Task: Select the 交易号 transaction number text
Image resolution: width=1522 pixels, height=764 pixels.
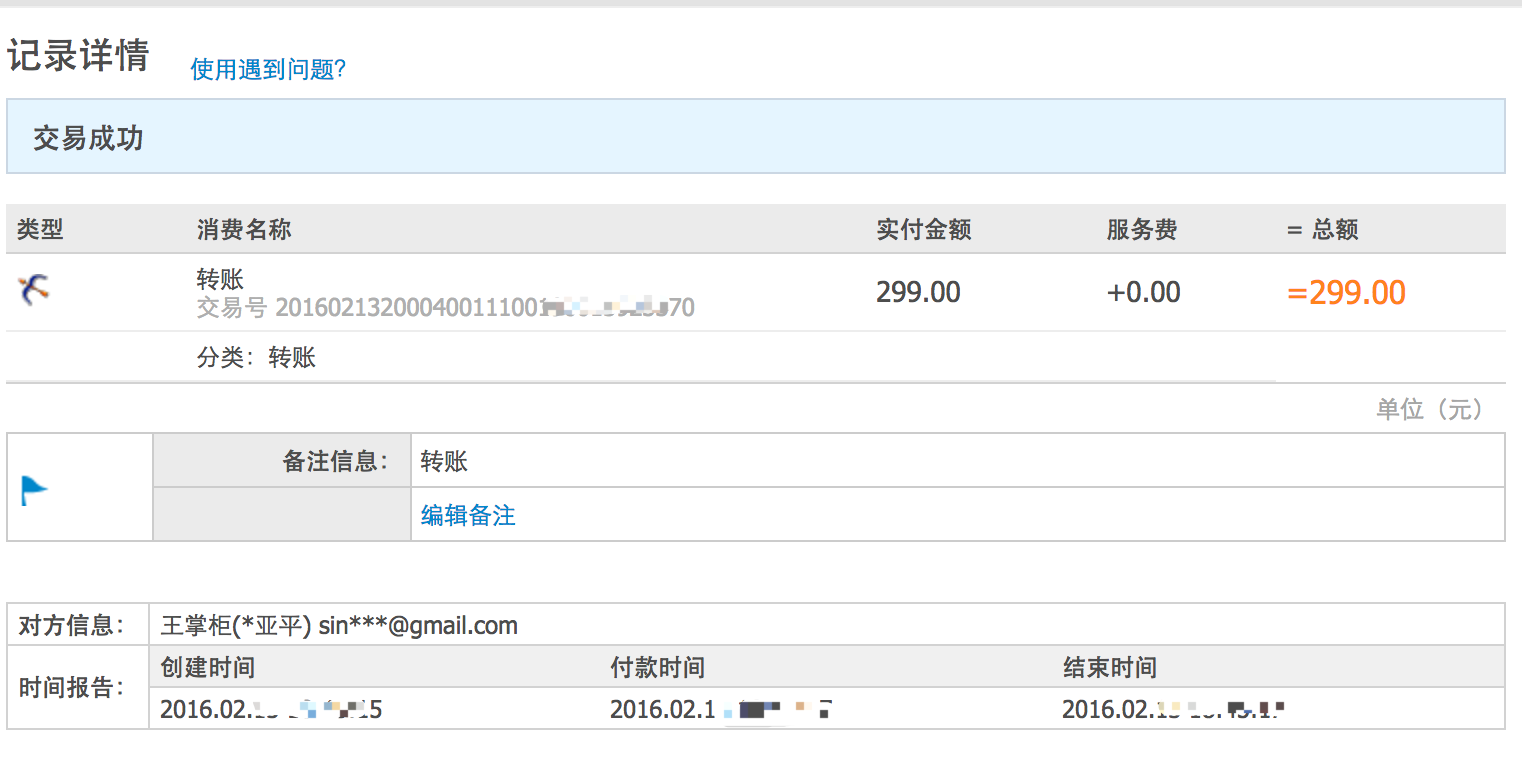Action: [x=445, y=307]
